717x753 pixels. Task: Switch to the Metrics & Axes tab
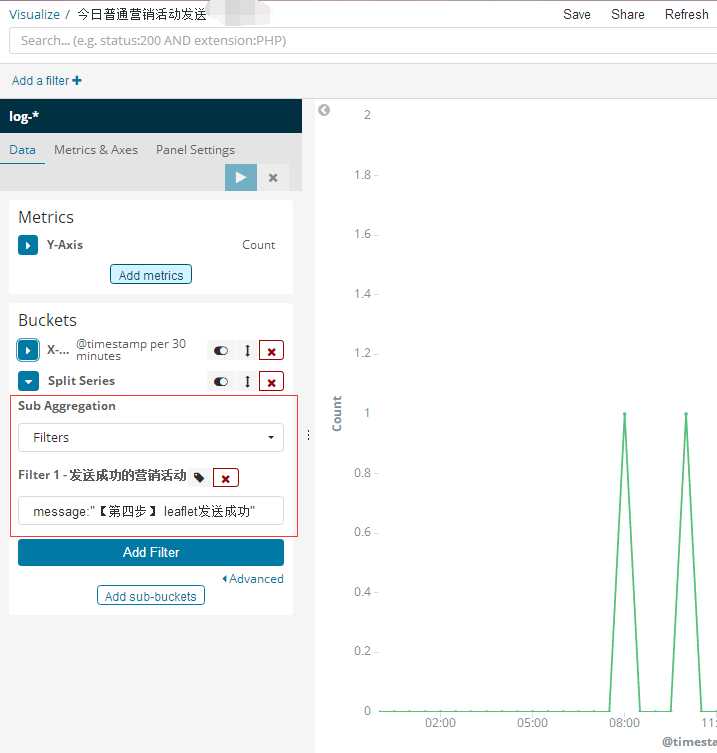[x=96, y=150]
